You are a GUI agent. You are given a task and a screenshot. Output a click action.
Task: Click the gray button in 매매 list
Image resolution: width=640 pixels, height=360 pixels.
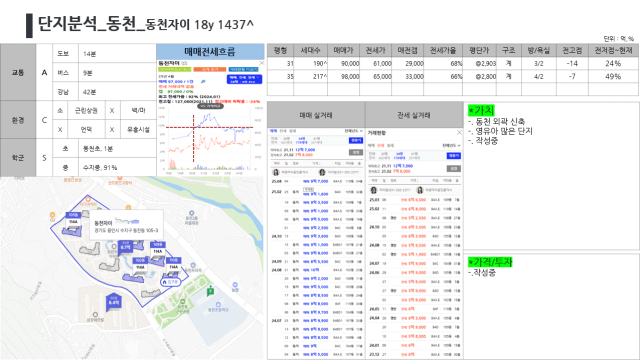[356, 152]
